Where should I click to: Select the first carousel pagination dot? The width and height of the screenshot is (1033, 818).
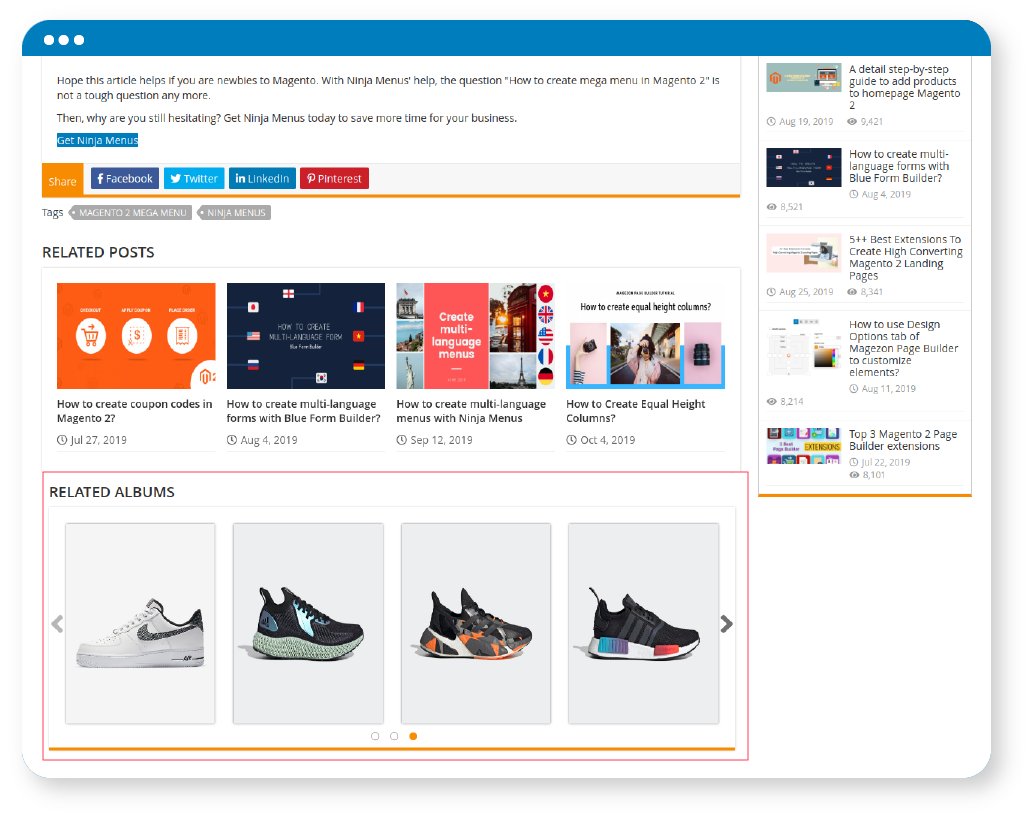375,735
